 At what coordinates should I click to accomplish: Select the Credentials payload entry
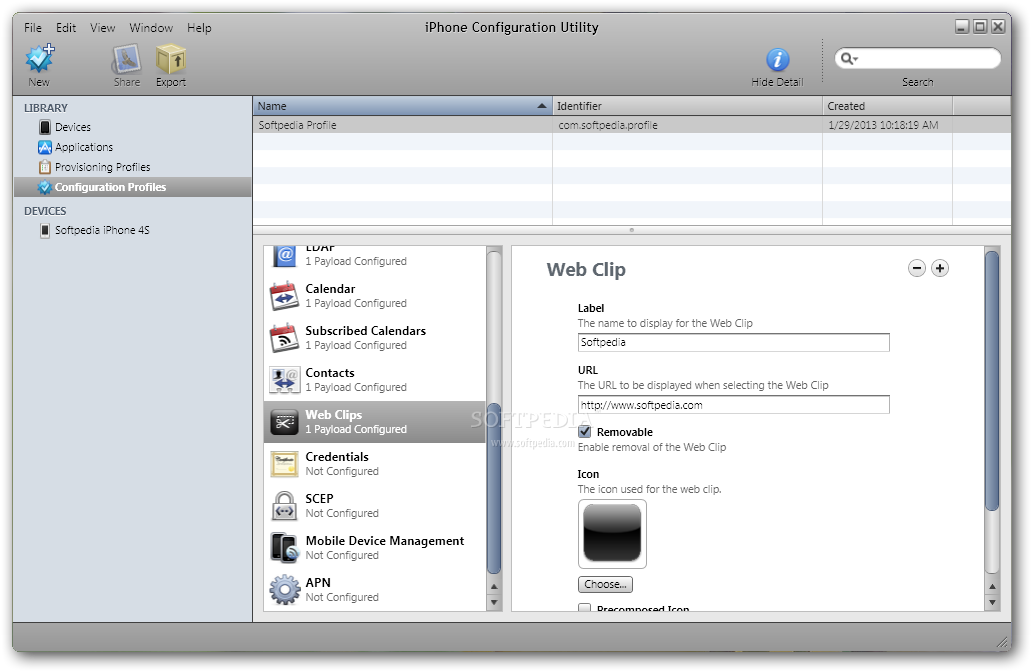375,464
